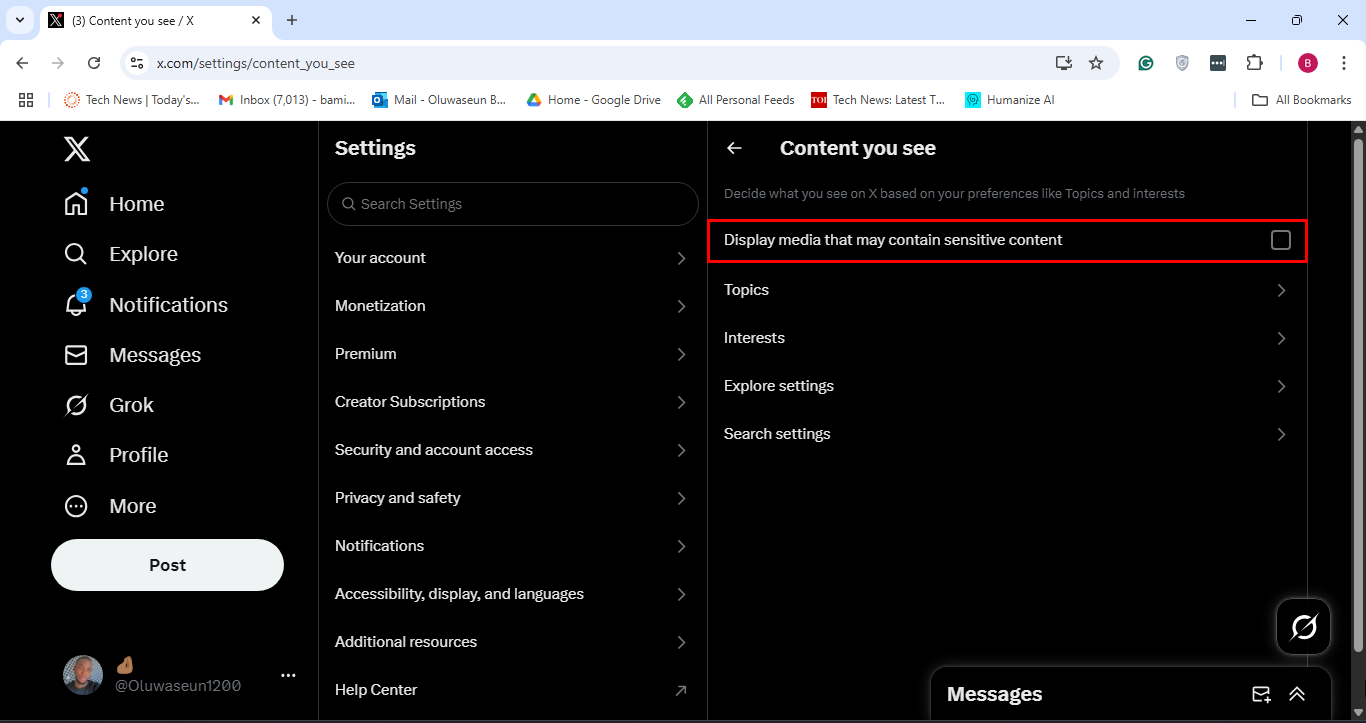Click the Notifications bell icon
This screenshot has height=723, width=1366.
pyautogui.click(x=76, y=305)
